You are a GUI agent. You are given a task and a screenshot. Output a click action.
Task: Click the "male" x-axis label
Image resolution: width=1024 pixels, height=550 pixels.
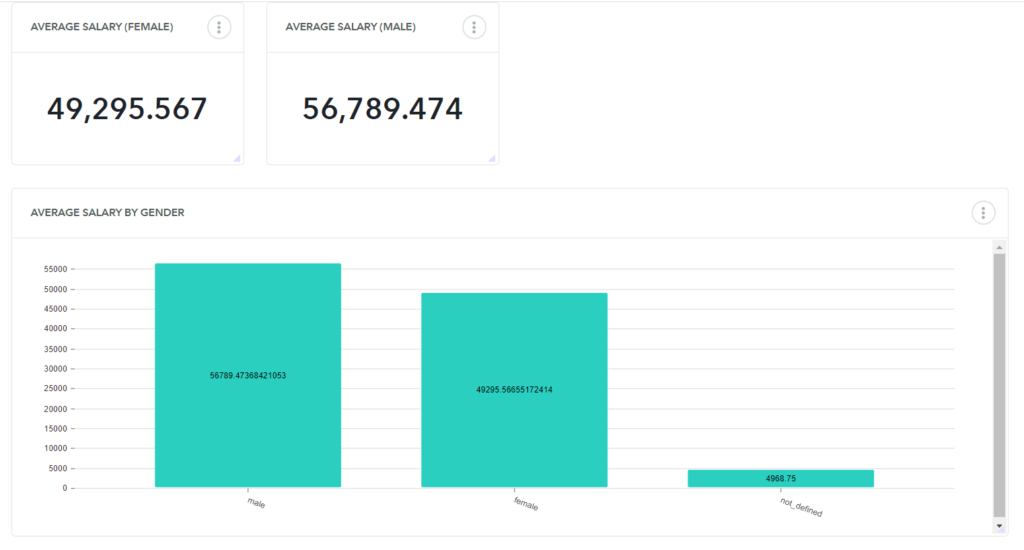256,503
